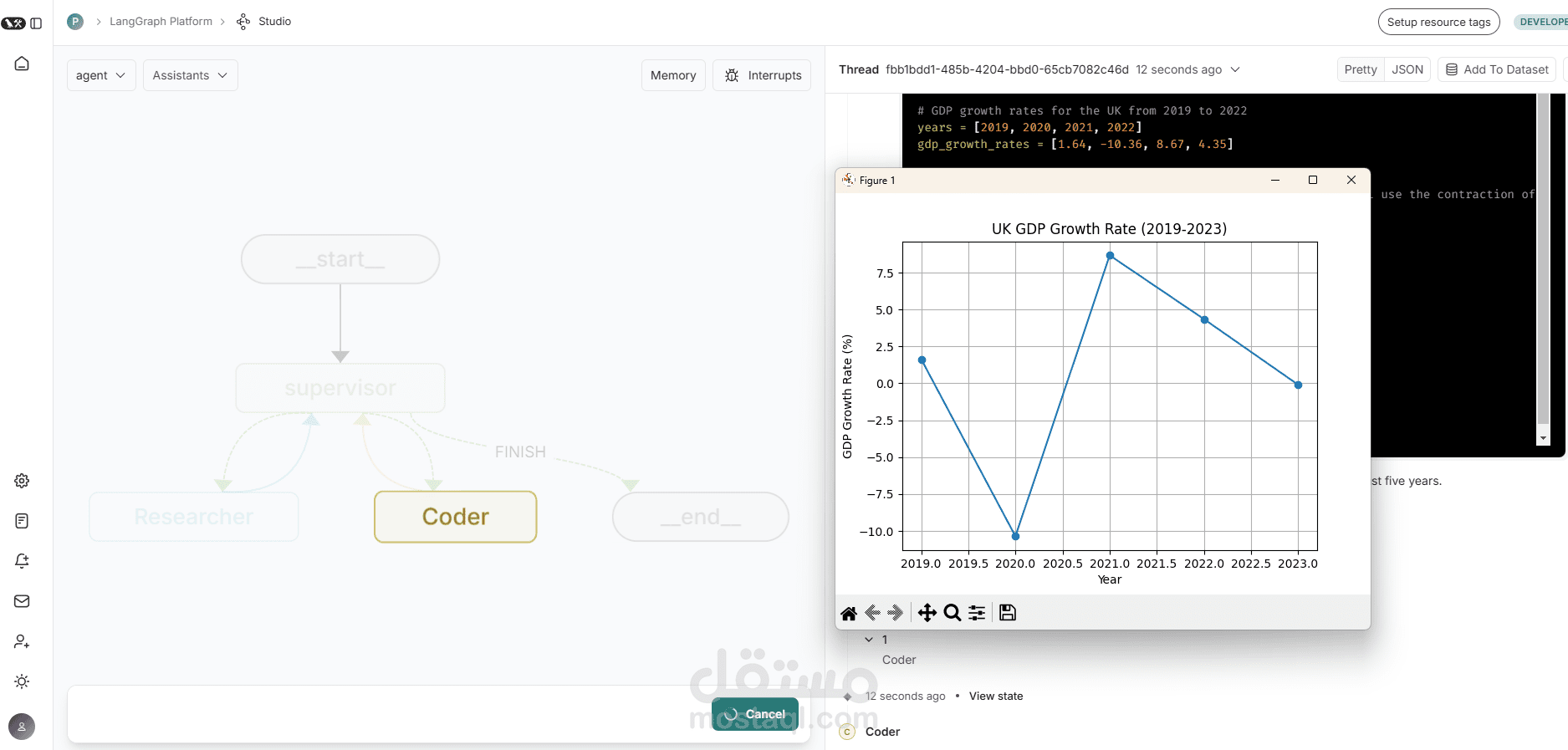Image resolution: width=1568 pixels, height=750 pixels.
Task: Save the figure with disk icon
Action: [1008, 613]
